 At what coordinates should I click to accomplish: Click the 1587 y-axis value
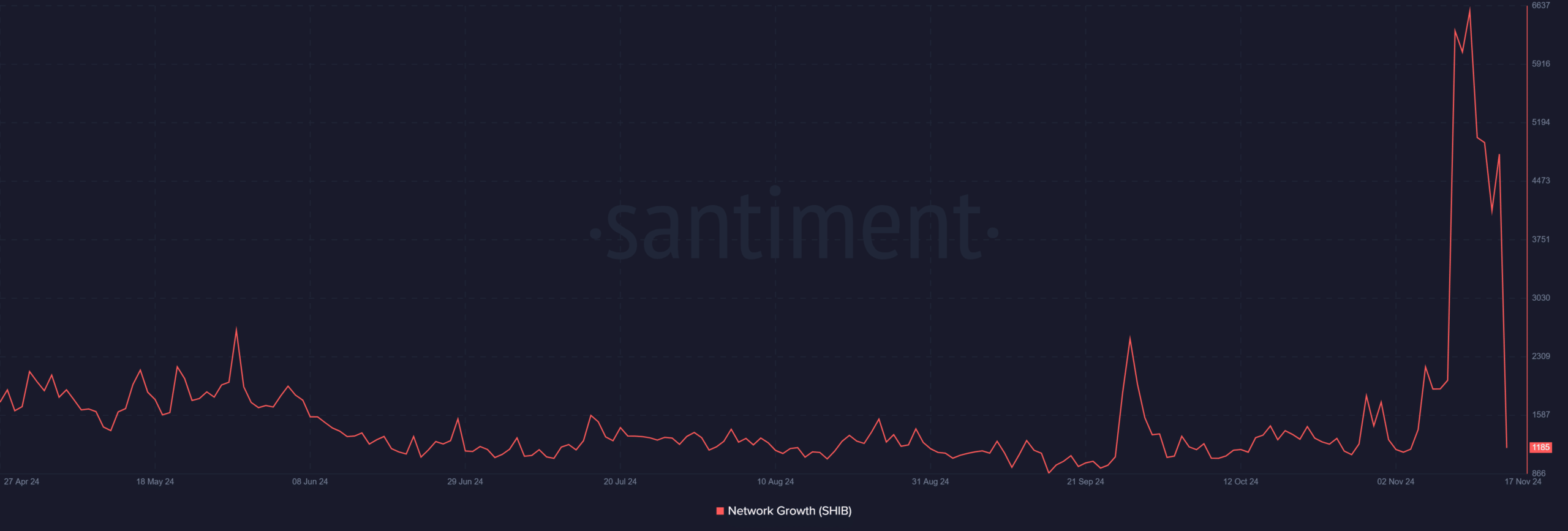1541,415
